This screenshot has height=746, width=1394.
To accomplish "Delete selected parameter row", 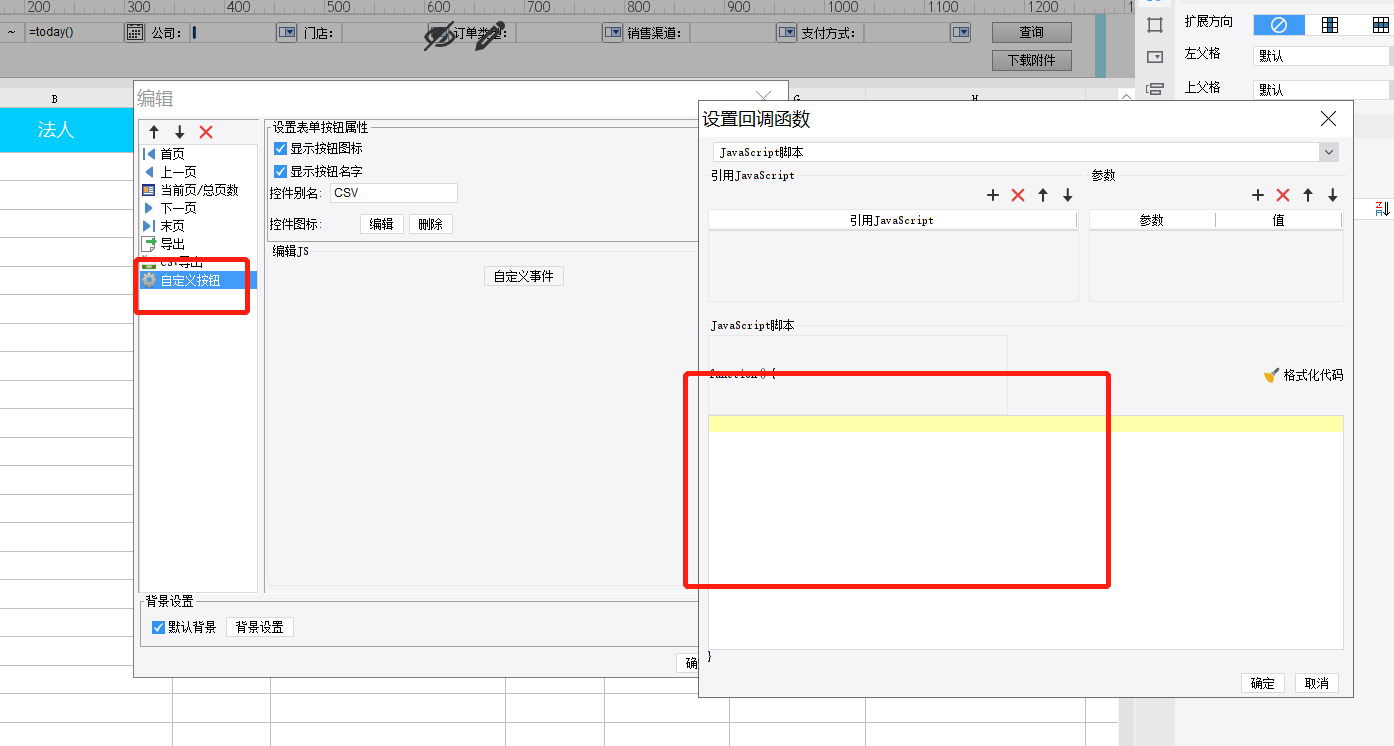I will 1283,195.
